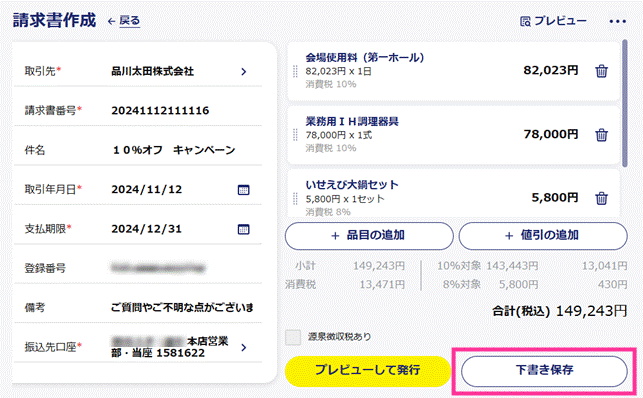Edit the 請求書番号 field 20241112111116

(160, 111)
